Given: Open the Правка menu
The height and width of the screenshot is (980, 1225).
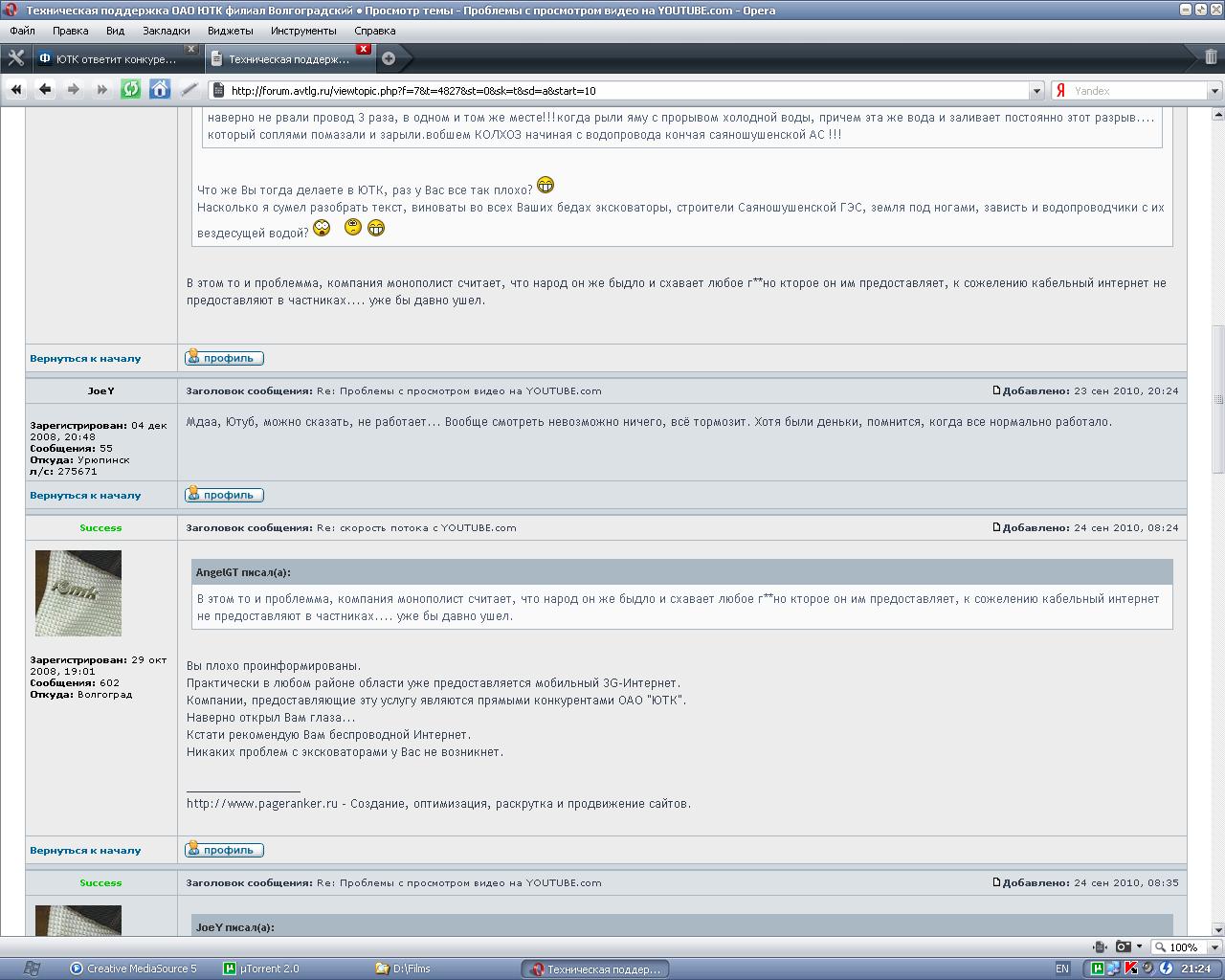Looking at the screenshot, I should point(71,31).
